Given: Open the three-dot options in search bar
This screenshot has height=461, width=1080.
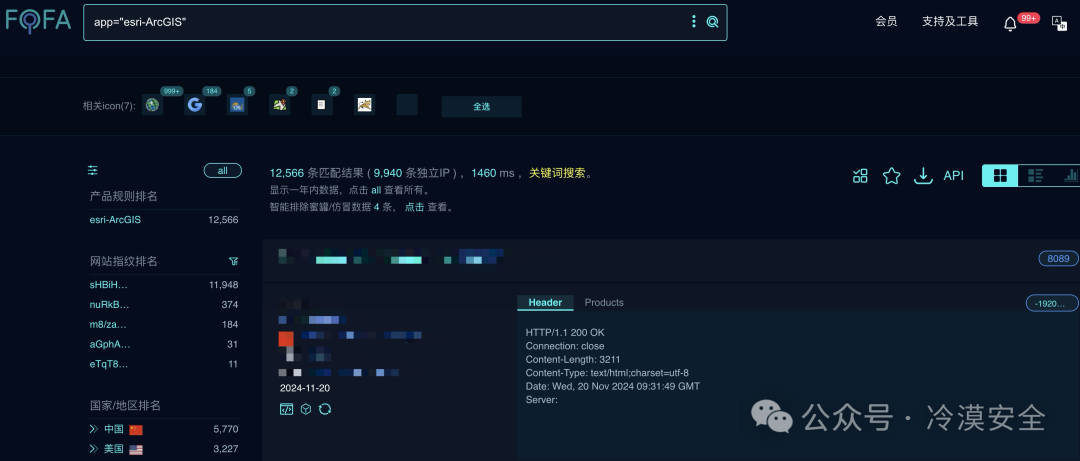Looking at the screenshot, I should pyautogui.click(x=694, y=21).
